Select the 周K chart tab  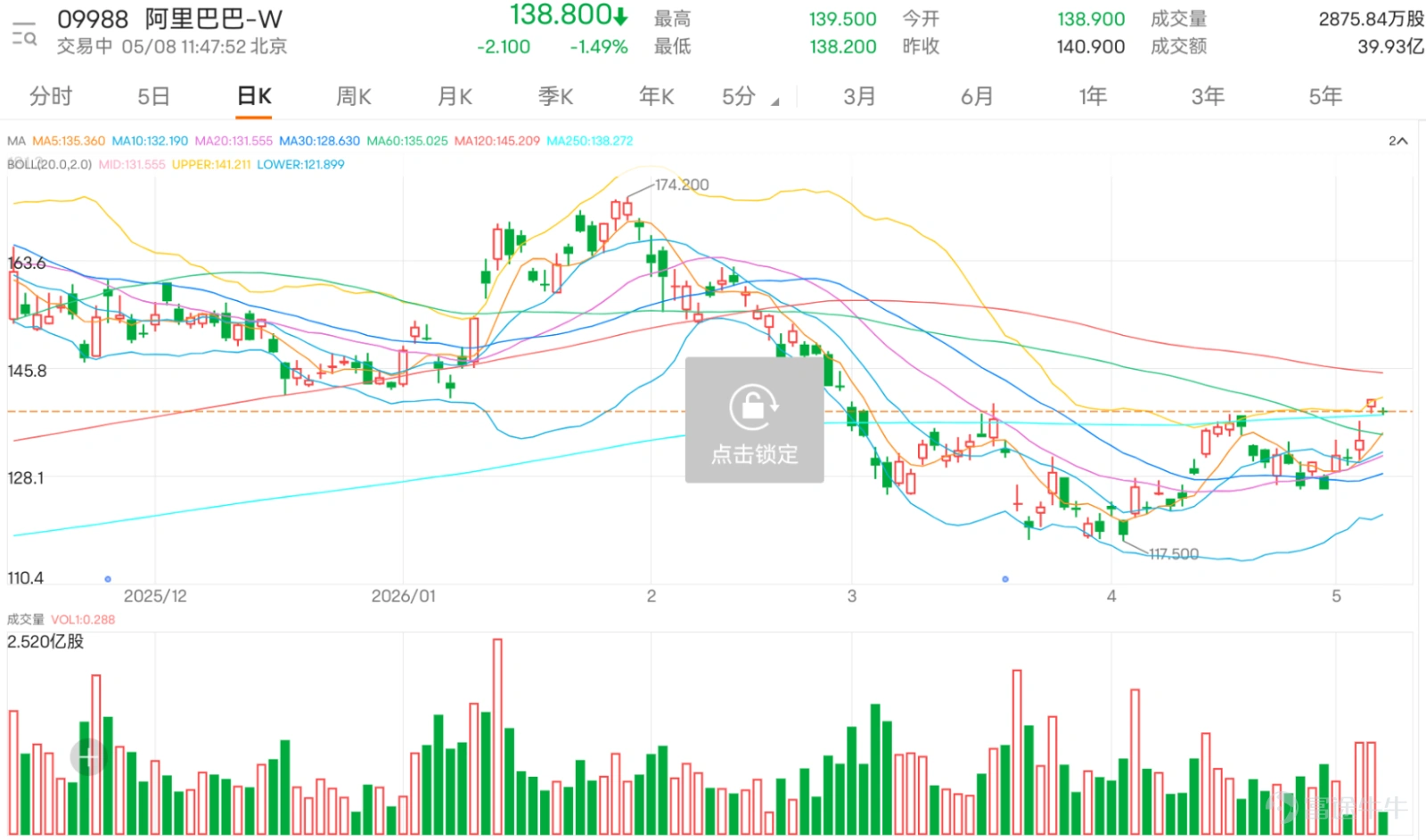(x=353, y=96)
